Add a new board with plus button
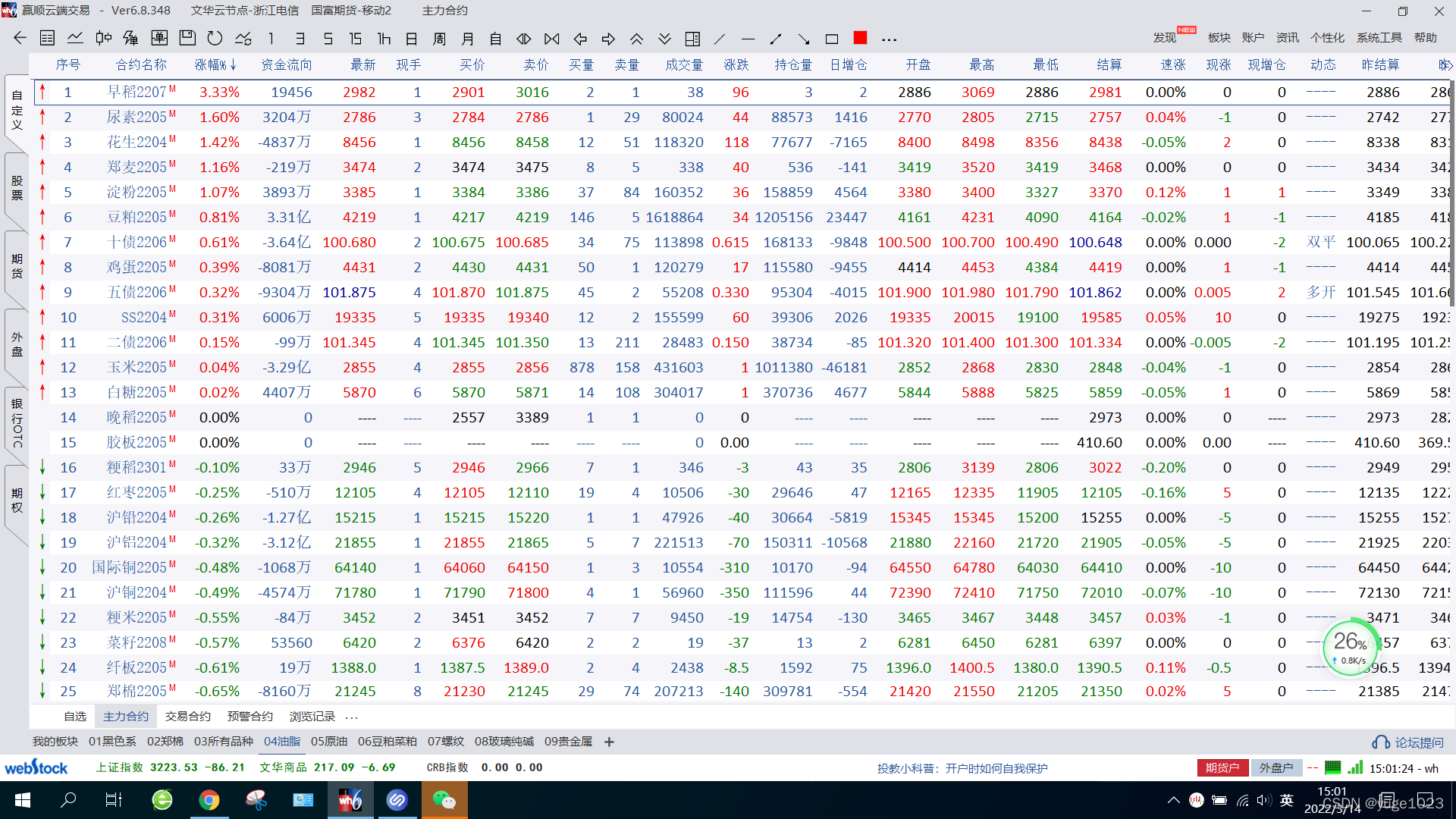 click(609, 742)
